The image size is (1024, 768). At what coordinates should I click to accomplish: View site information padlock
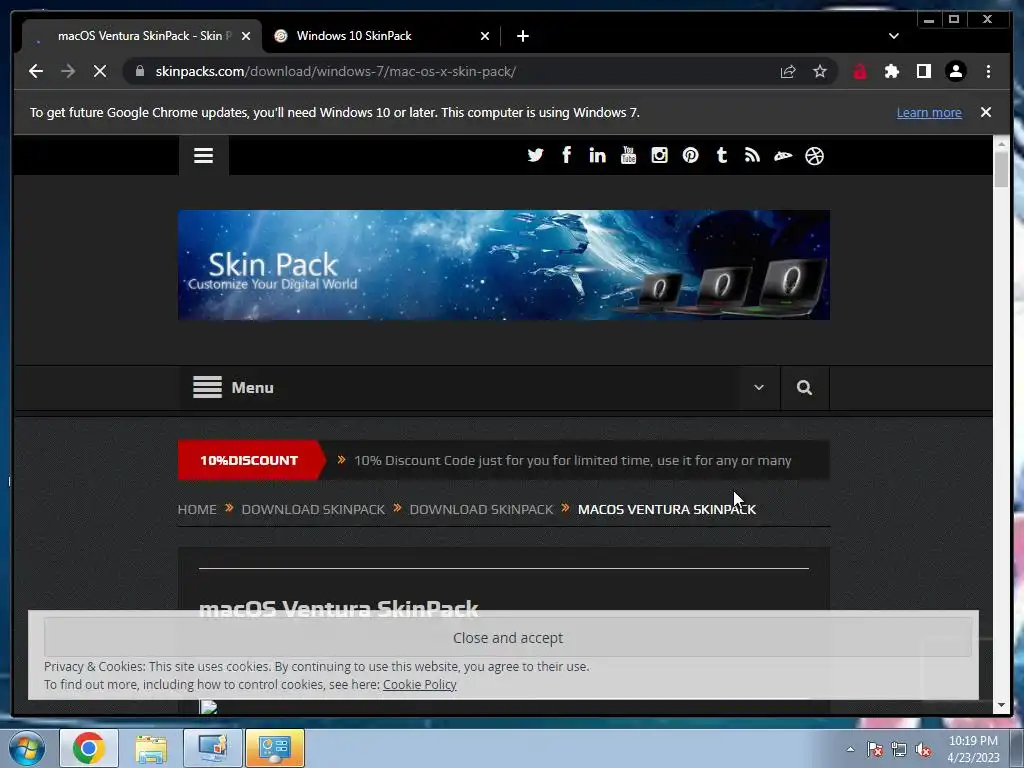click(x=140, y=71)
